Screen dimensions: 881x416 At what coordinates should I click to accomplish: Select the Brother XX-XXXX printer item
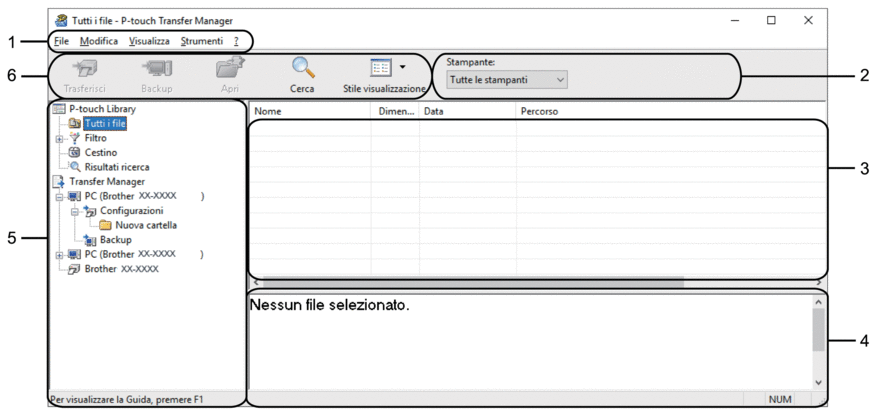tap(121, 269)
